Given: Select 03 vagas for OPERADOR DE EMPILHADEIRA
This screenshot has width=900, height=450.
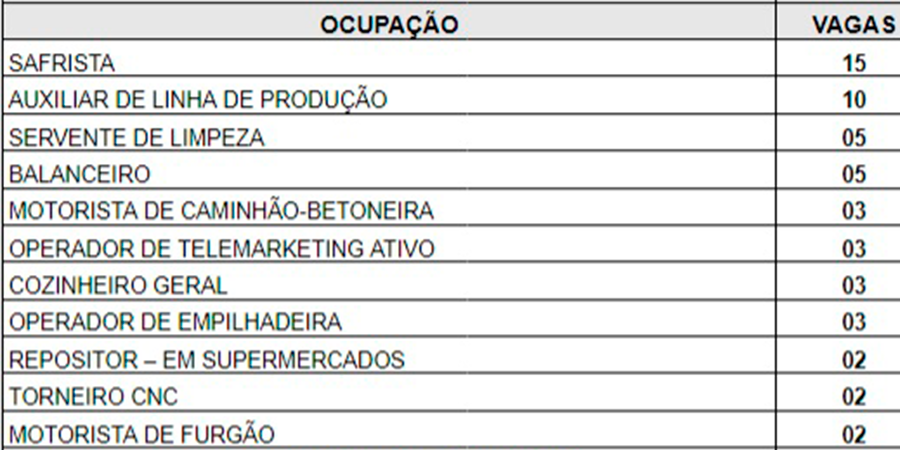Looking at the screenshot, I should coord(854,321).
